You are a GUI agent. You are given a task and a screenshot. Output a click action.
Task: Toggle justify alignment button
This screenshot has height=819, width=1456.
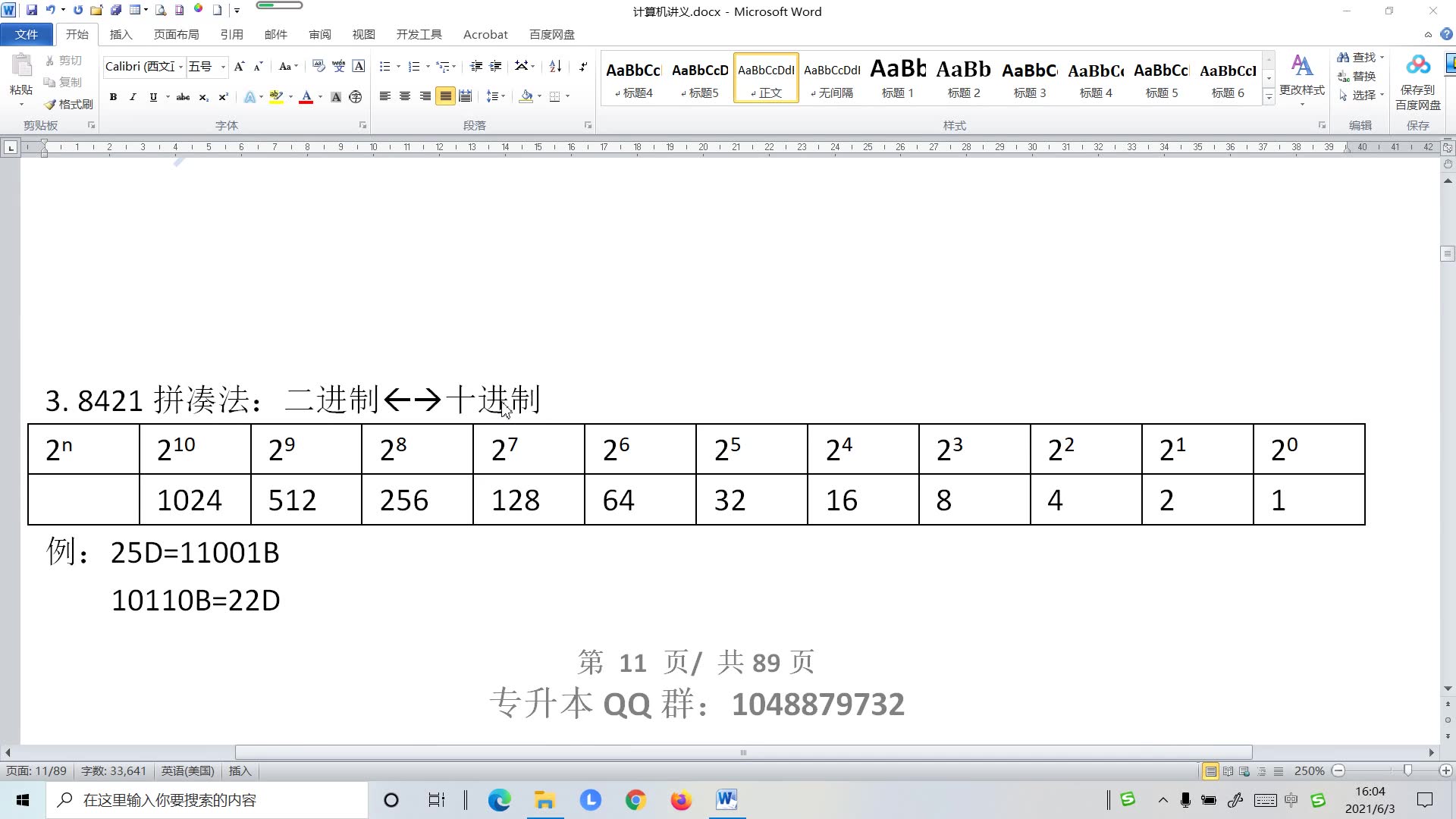point(445,96)
